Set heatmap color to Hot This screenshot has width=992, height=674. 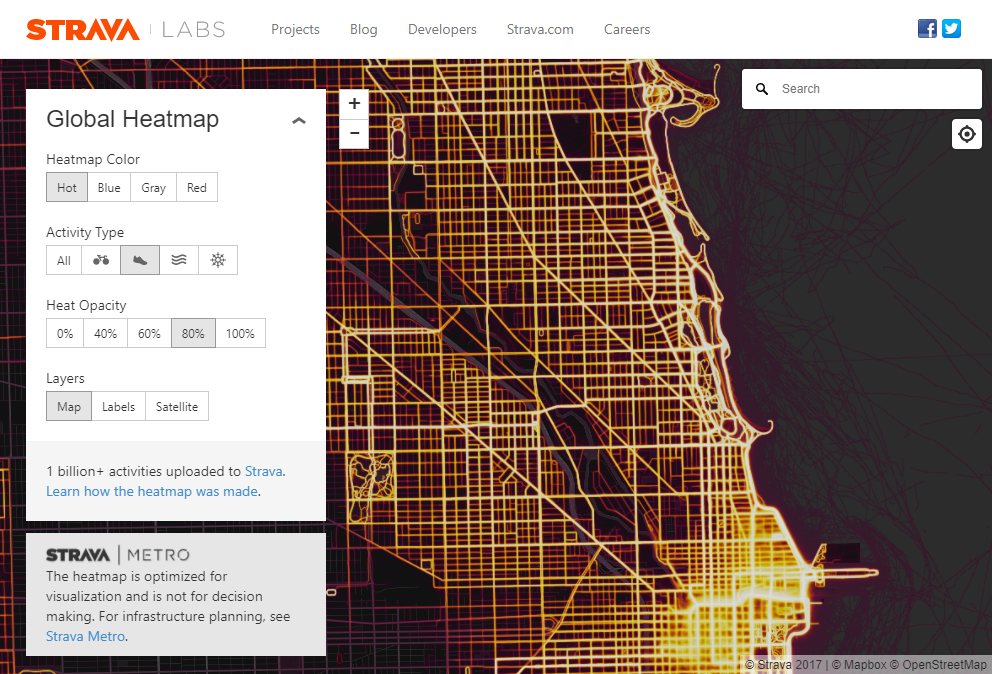[x=66, y=187]
